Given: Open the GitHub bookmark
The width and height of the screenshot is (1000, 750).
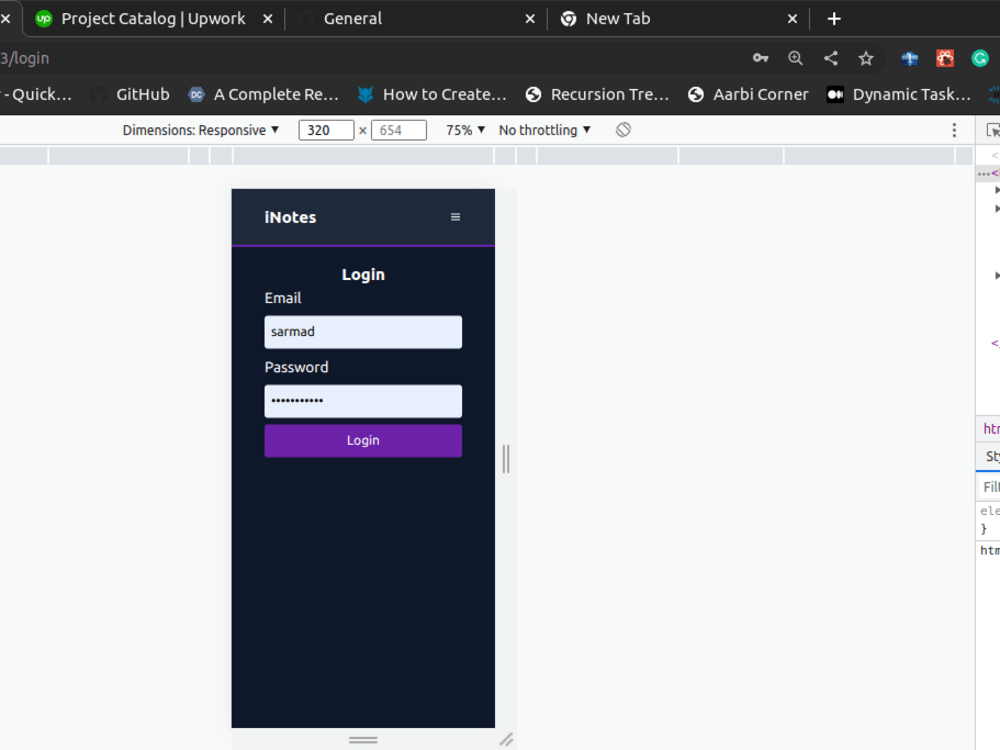Looking at the screenshot, I should tap(129, 94).
